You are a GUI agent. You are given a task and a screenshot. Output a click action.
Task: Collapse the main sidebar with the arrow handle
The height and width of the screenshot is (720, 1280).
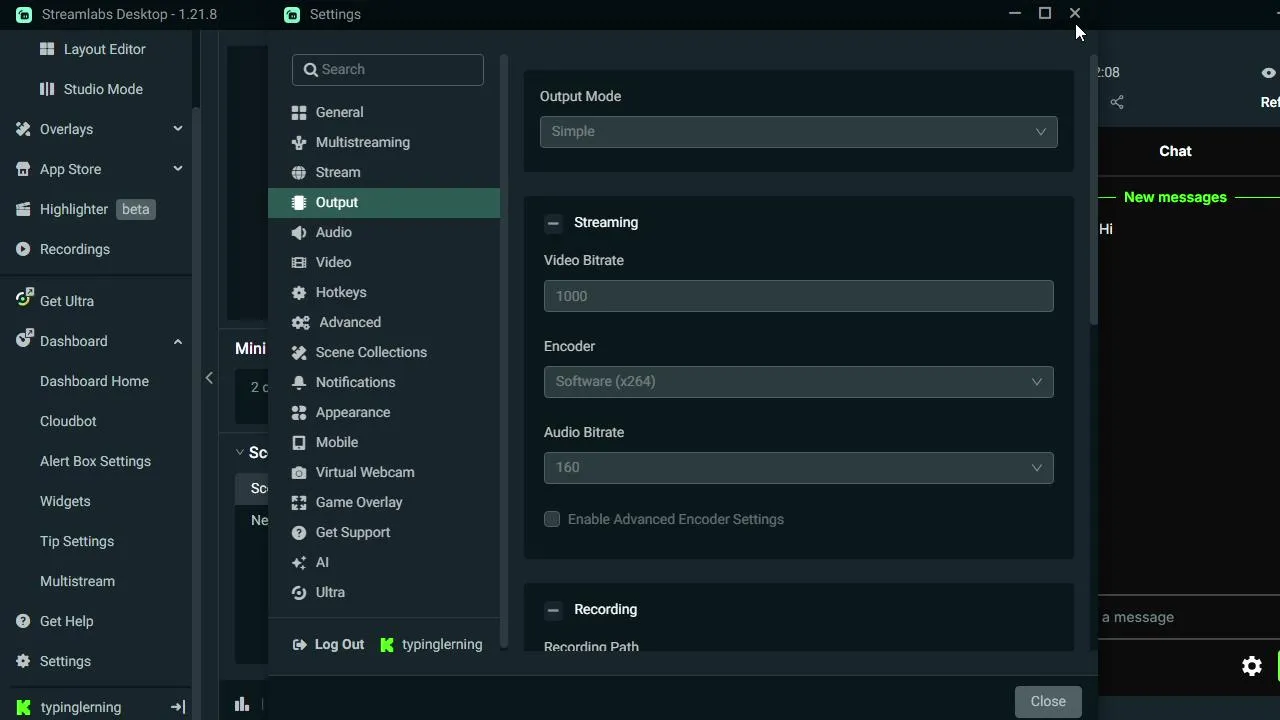coord(209,378)
